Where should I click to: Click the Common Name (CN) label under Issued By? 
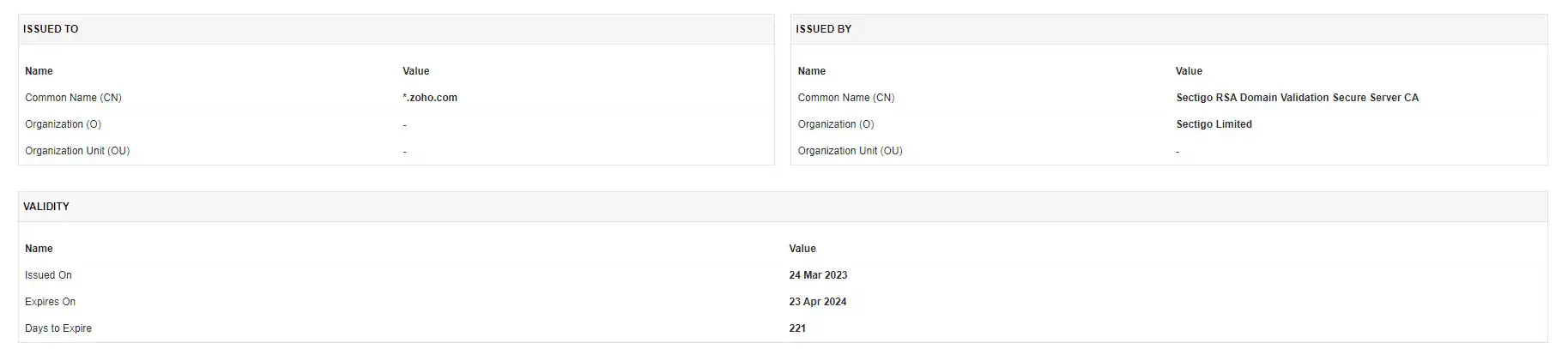click(845, 98)
